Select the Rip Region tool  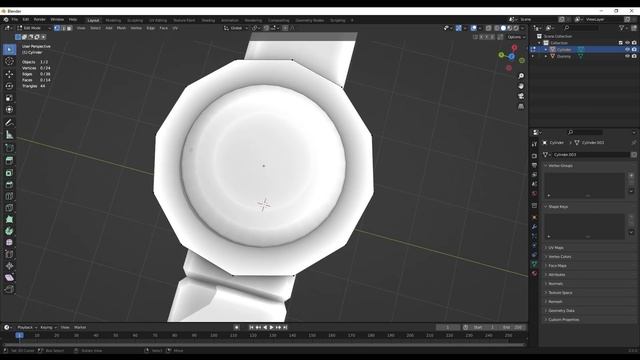(x=9, y=289)
